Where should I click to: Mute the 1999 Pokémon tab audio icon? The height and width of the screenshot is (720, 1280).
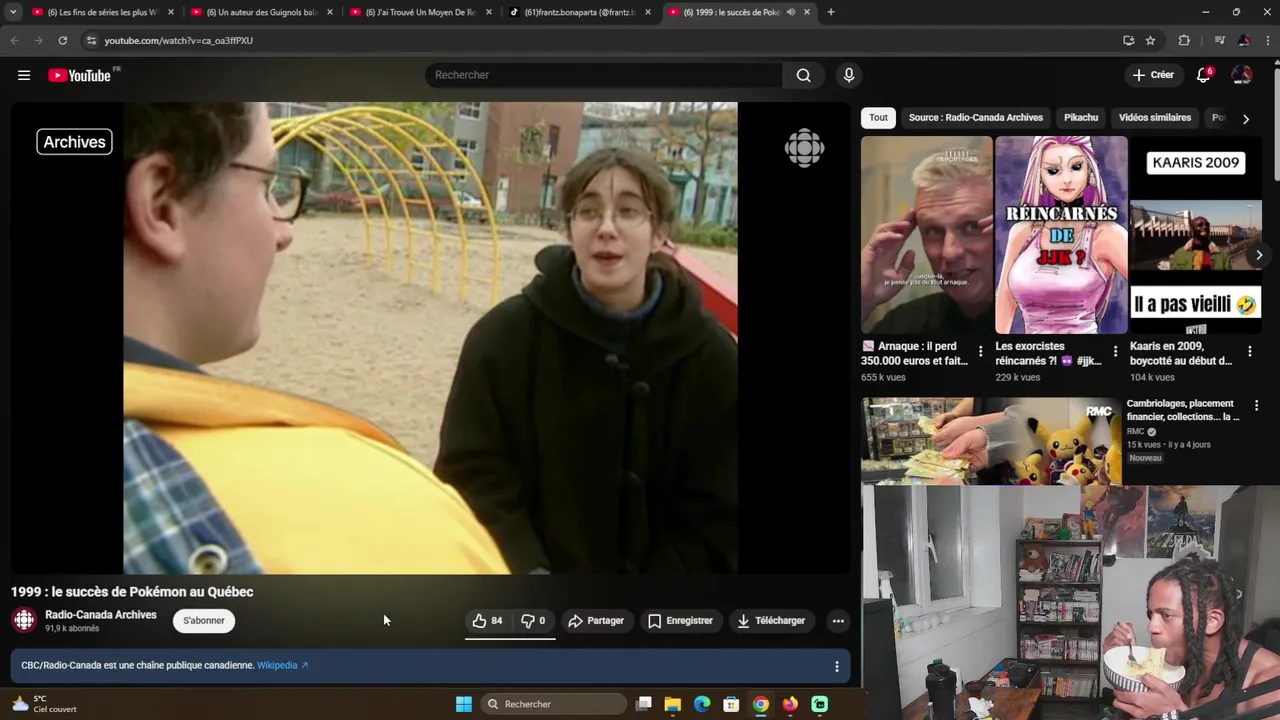[x=790, y=12]
